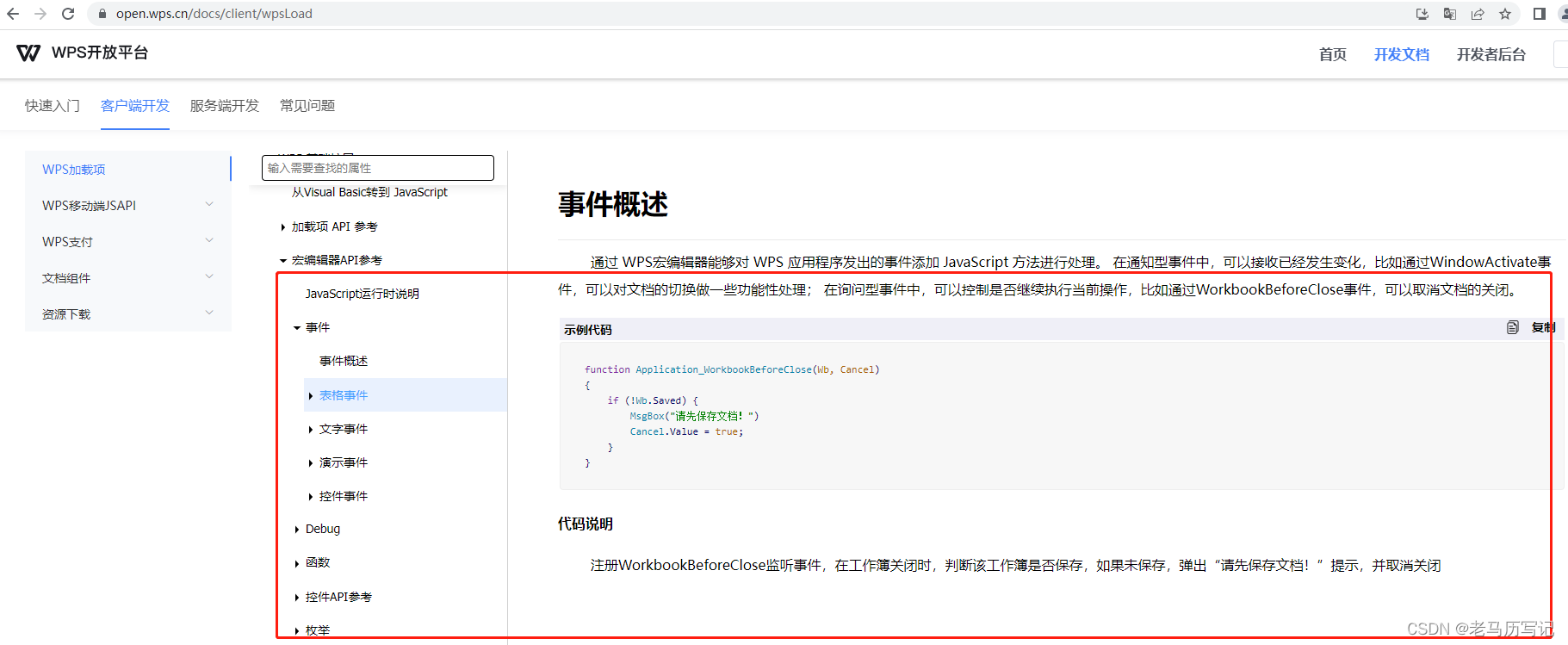The width and height of the screenshot is (1568, 645).
Task: Click the 事件概述 page heading
Action: [613, 205]
